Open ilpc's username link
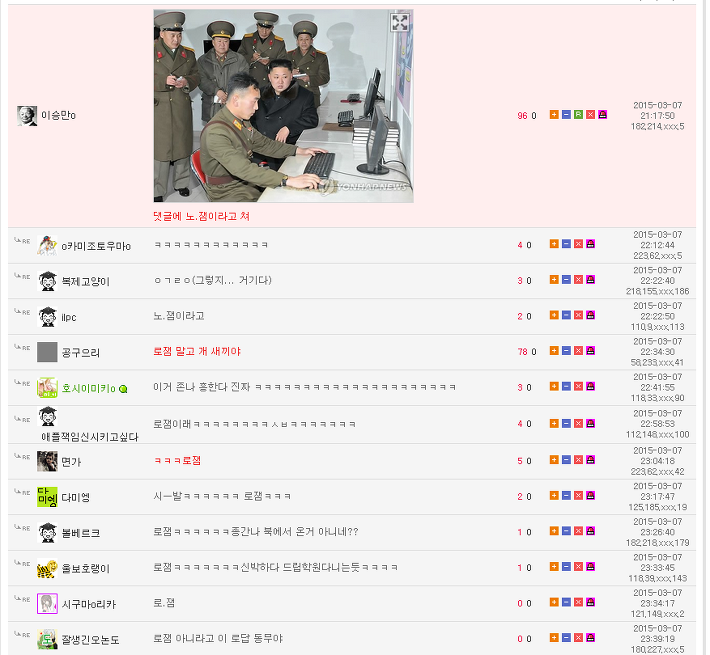The width and height of the screenshot is (710, 655). point(69,317)
